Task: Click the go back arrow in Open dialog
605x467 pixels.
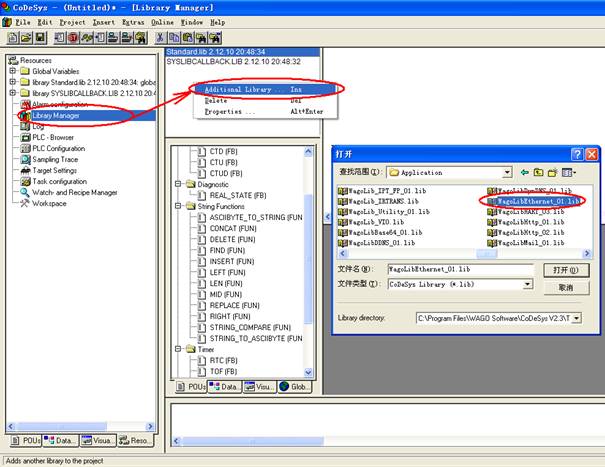Action: pyautogui.click(x=526, y=172)
